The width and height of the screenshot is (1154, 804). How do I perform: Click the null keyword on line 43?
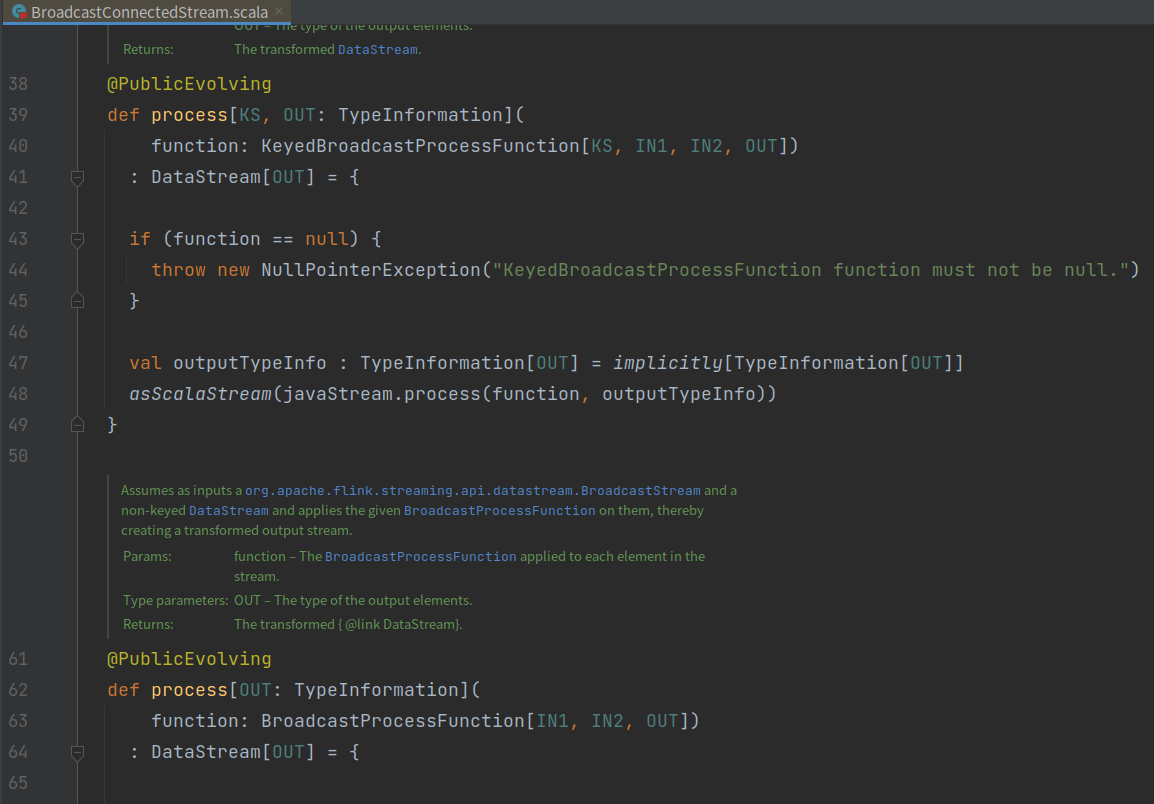coord(327,239)
